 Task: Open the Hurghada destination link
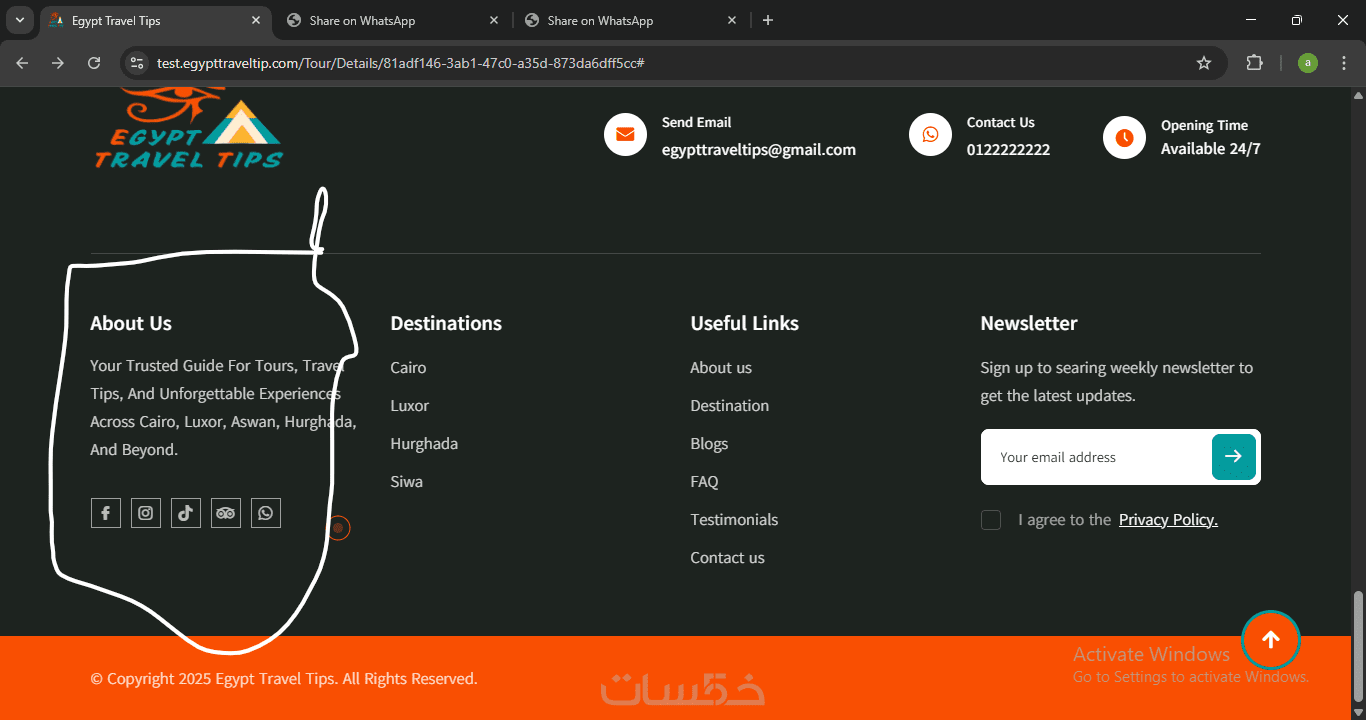click(424, 444)
